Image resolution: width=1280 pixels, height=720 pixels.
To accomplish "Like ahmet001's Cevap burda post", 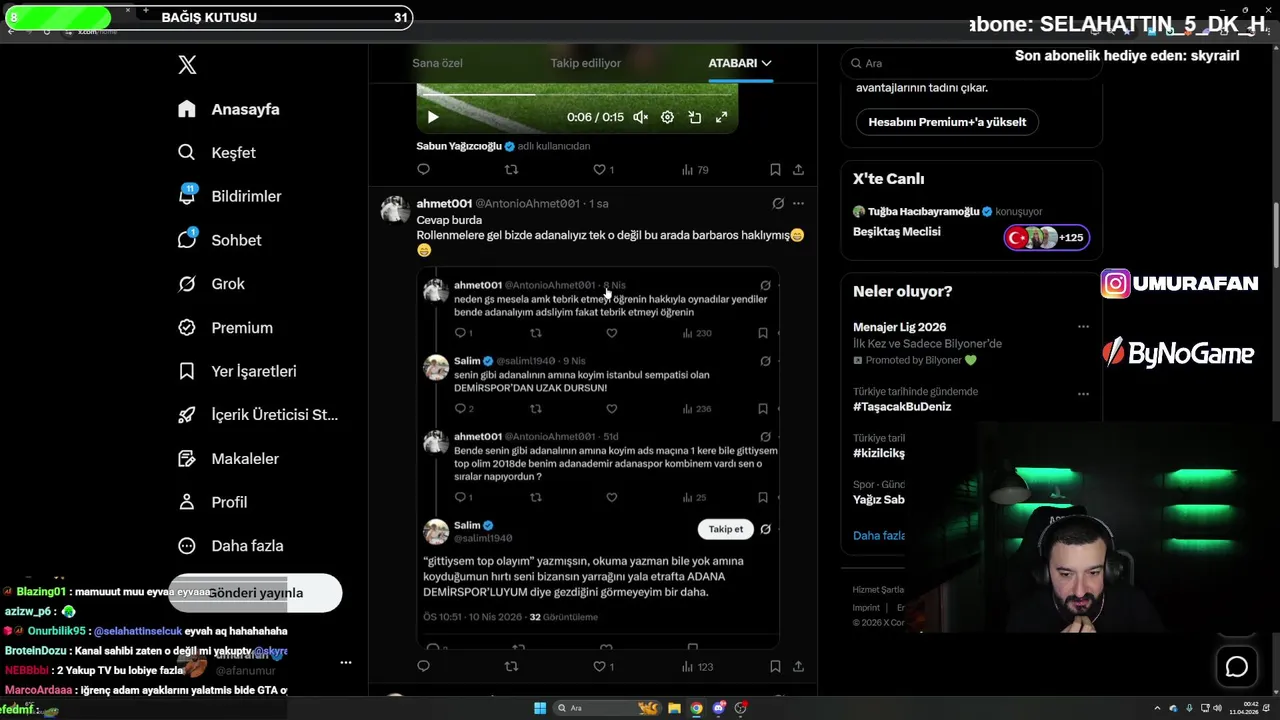I will tap(603, 666).
